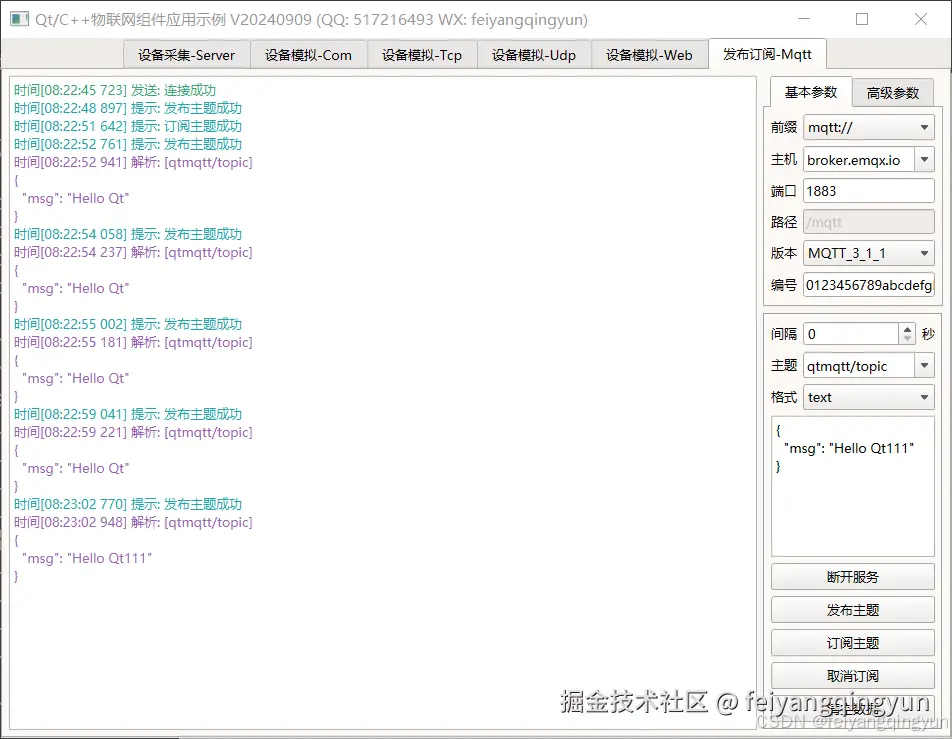Viewport: 952px width, 739px height.
Task: Click the 清空数据 clear data button
Action: point(852,707)
